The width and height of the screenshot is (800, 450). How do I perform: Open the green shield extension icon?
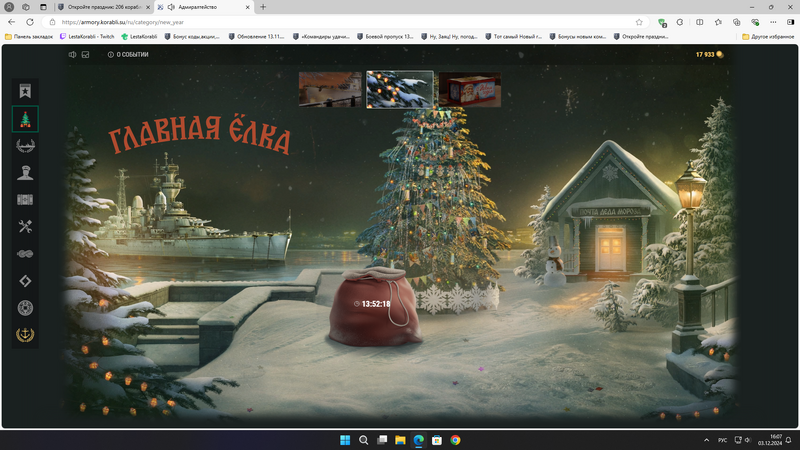point(662,22)
